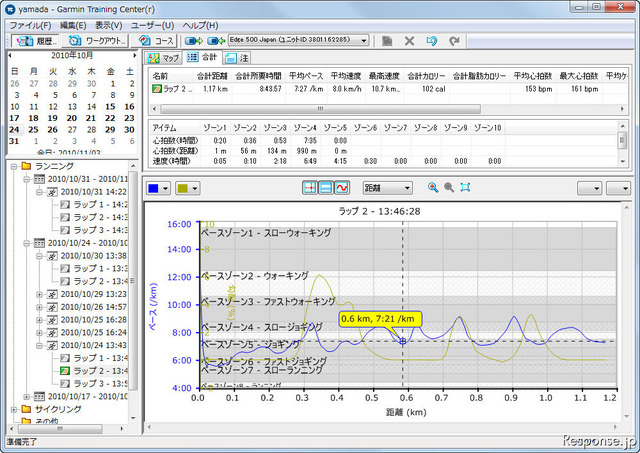Expand the 2010/10/29 13:23 activity
The height and width of the screenshot is (453, 640).
pos(40,294)
